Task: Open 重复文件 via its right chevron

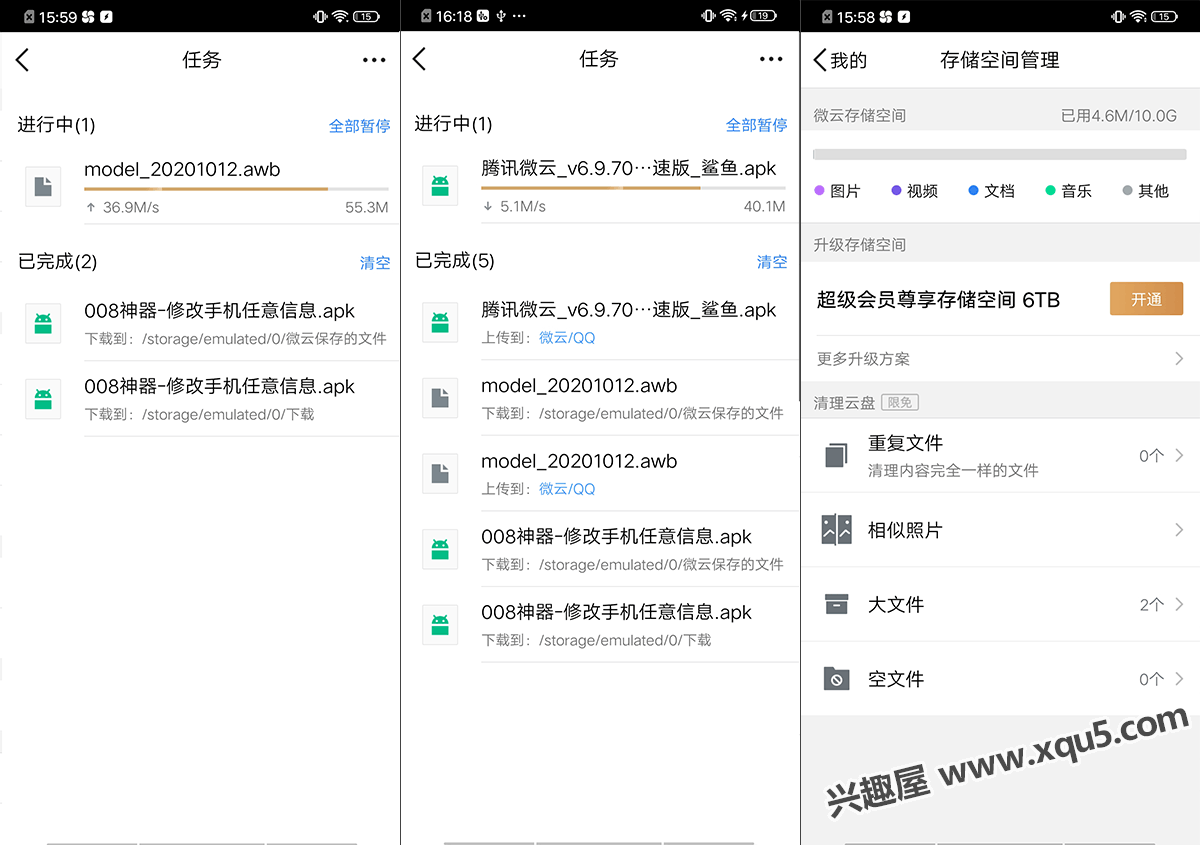Action: pyautogui.click(x=1179, y=455)
